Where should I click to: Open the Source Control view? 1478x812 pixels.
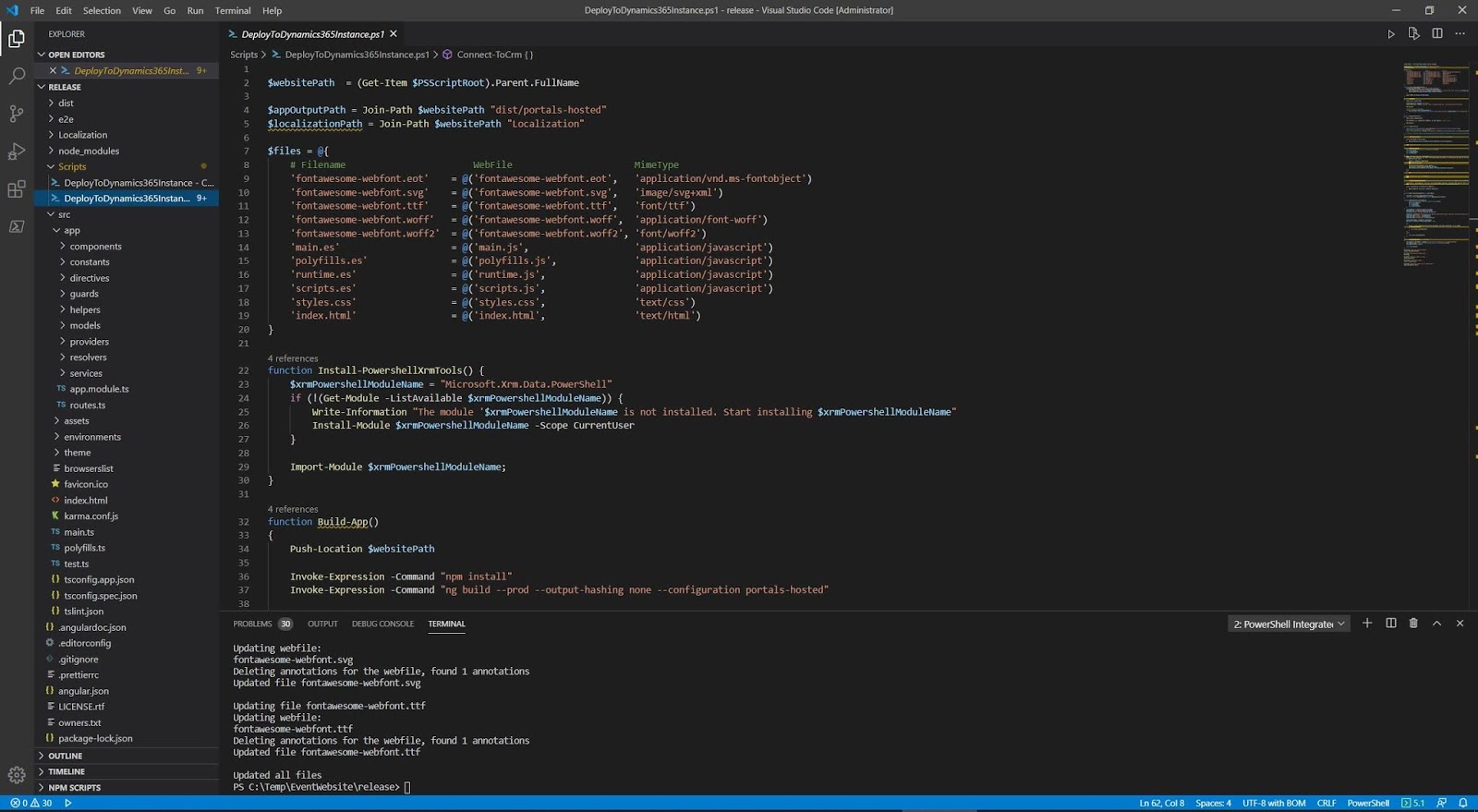pyautogui.click(x=17, y=114)
